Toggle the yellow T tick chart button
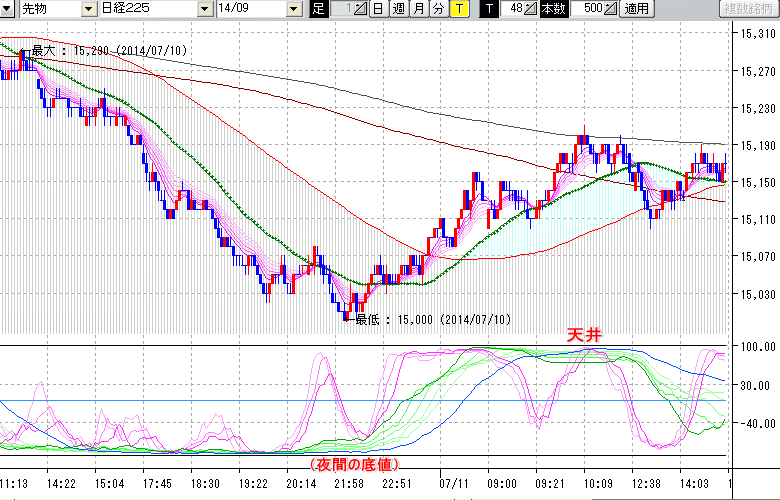Image resolution: width=780 pixels, height=500 pixels. [x=458, y=9]
